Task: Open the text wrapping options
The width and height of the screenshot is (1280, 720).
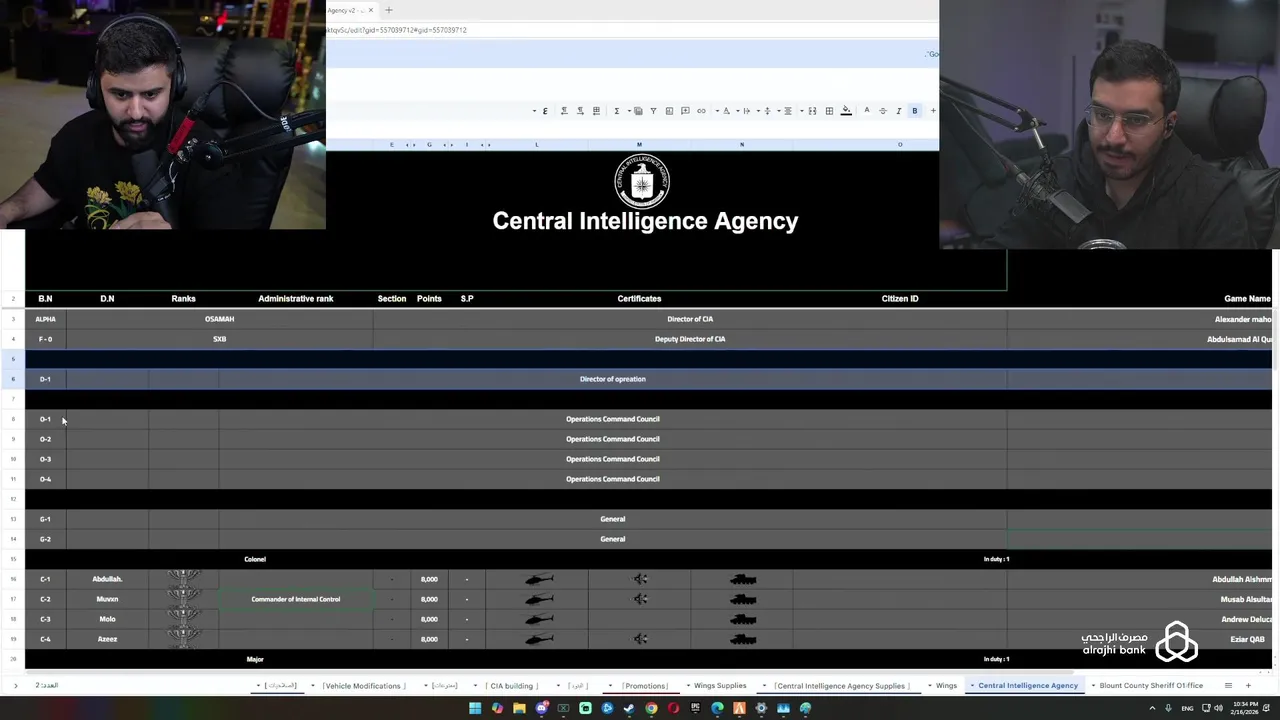Action: (746, 111)
